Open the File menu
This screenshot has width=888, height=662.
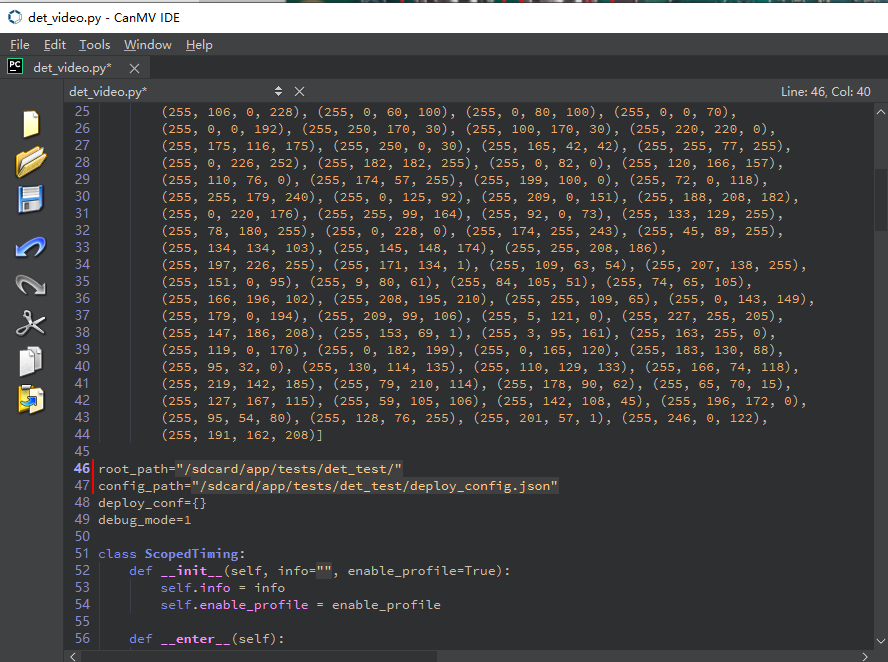(20, 45)
